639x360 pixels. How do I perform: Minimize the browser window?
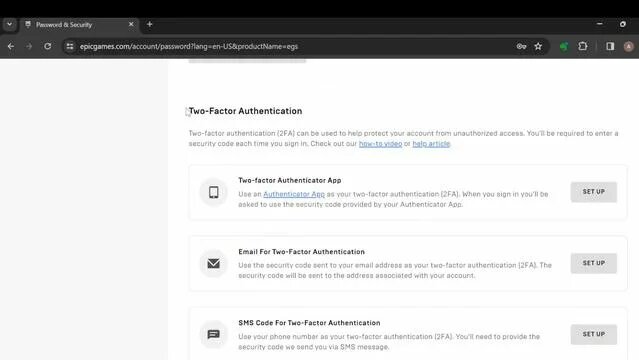click(x=599, y=24)
